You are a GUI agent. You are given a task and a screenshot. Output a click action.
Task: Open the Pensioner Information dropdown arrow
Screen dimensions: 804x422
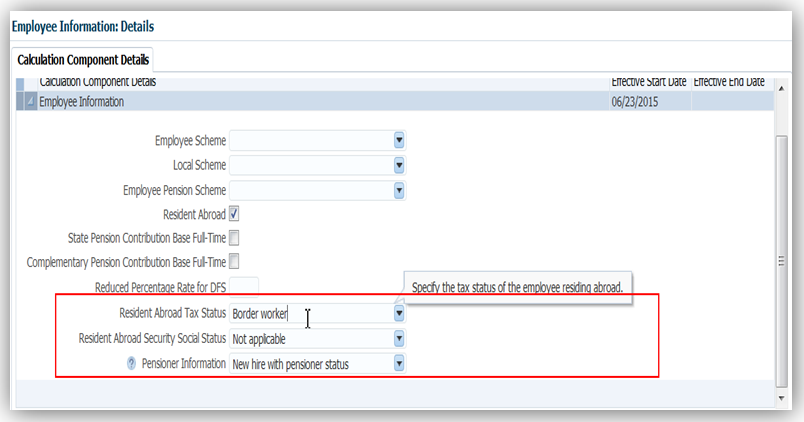[399, 363]
